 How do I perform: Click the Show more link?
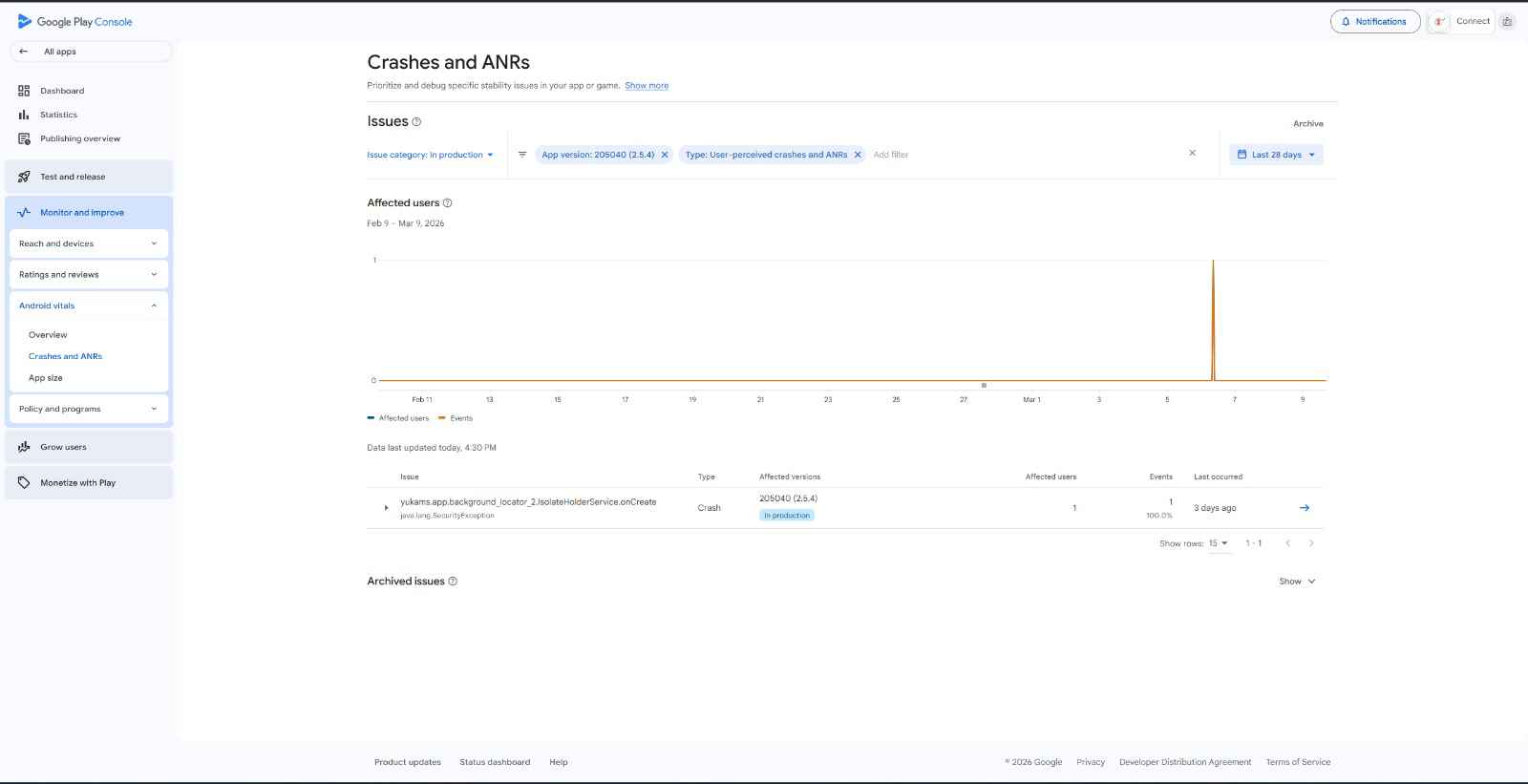[x=647, y=86]
